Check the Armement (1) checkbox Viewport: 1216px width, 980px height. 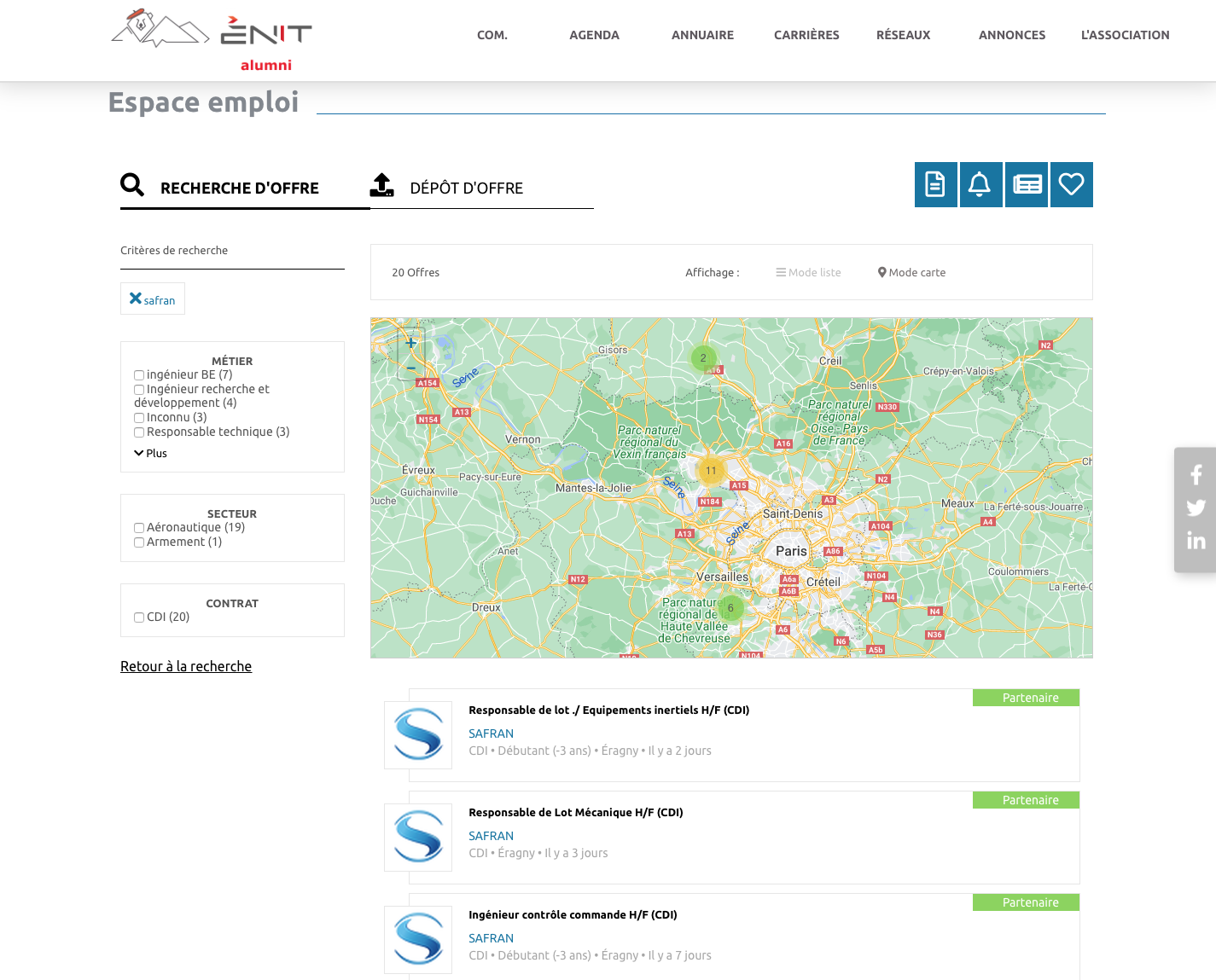coord(139,542)
